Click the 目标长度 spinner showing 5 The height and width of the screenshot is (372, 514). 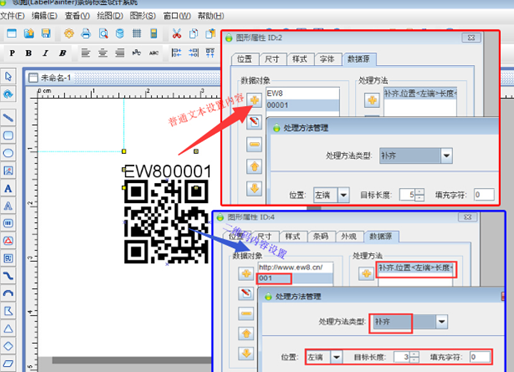420,195
